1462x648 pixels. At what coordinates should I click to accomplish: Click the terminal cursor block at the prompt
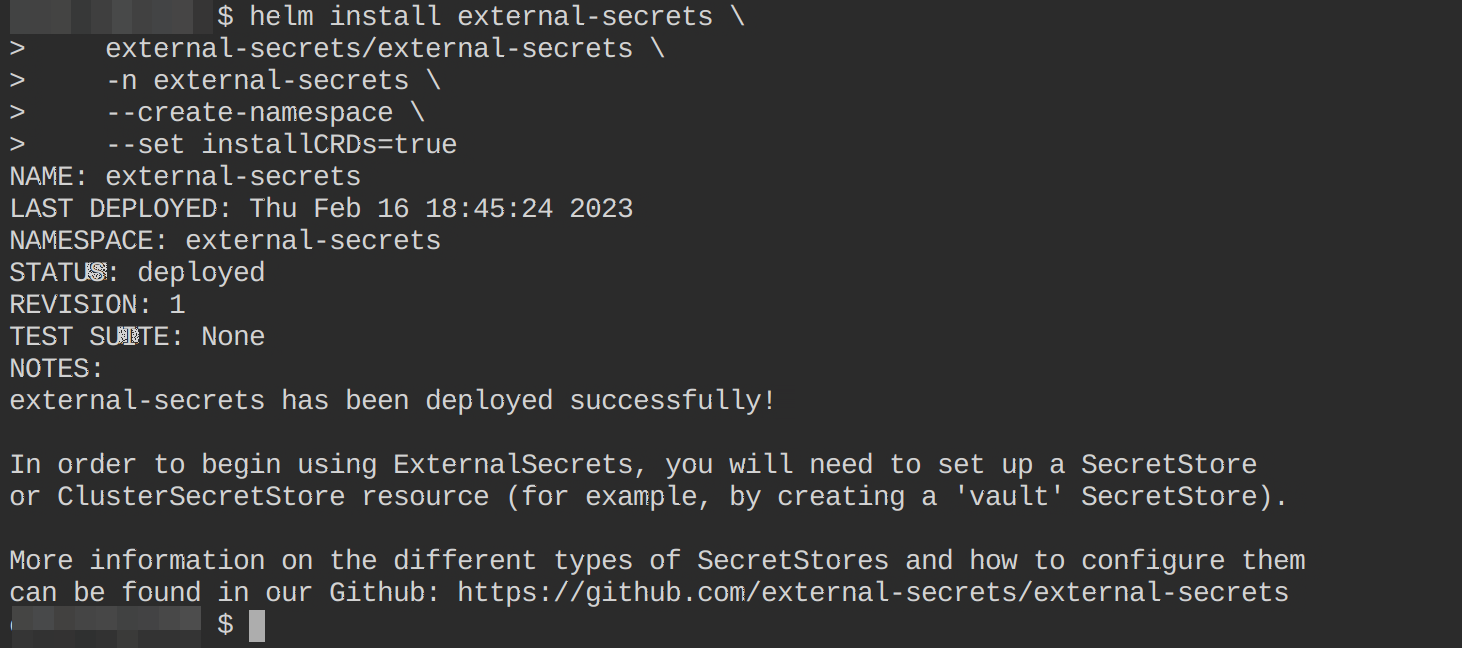pos(257,626)
